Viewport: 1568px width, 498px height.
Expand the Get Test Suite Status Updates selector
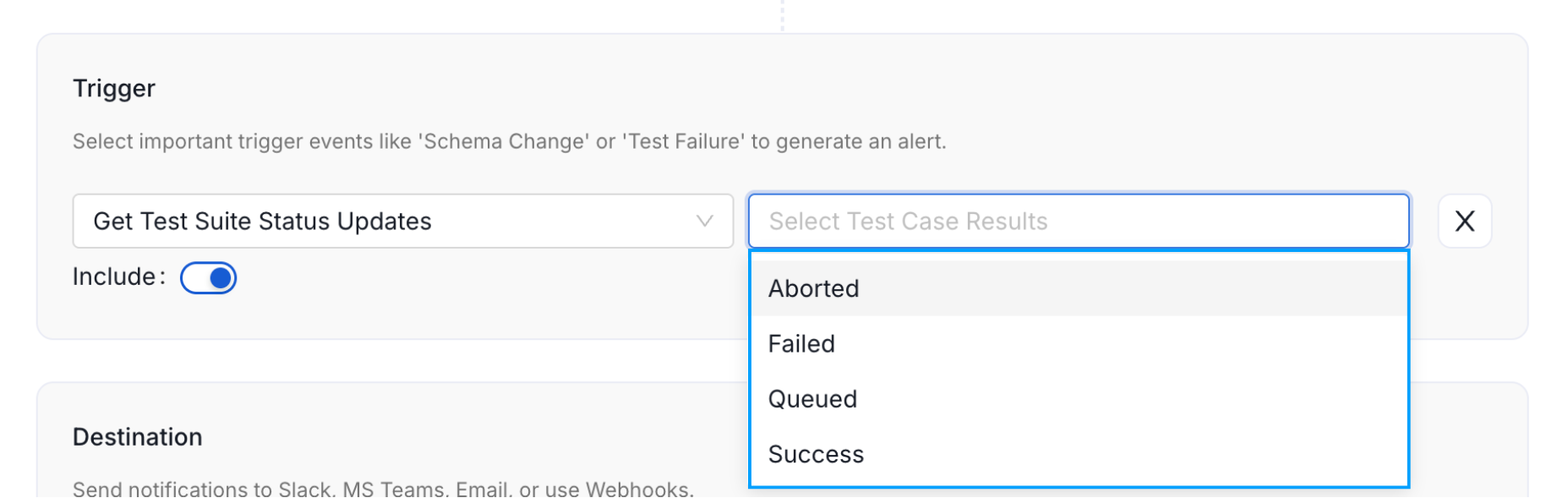(402, 221)
